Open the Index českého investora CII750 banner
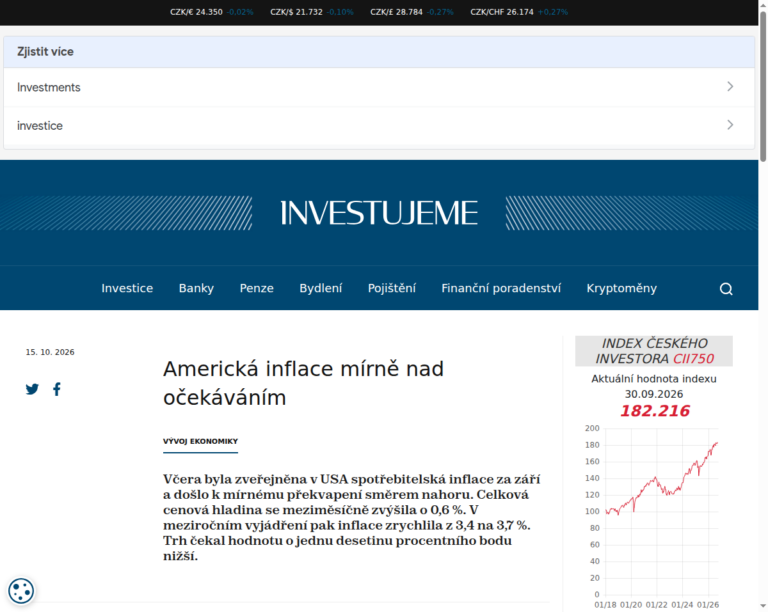Viewport: 768px width, 612px height. [x=653, y=351]
